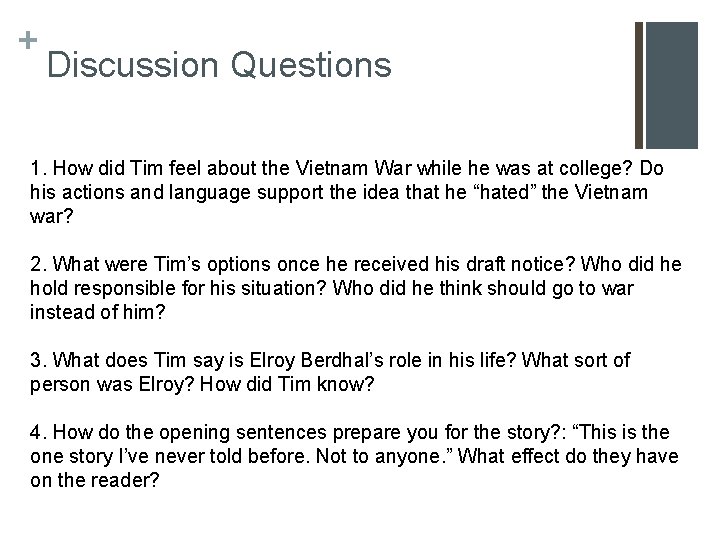Image resolution: width=720 pixels, height=540 pixels.
Task: Click the thin brown vertical bar
Action: coord(639,85)
